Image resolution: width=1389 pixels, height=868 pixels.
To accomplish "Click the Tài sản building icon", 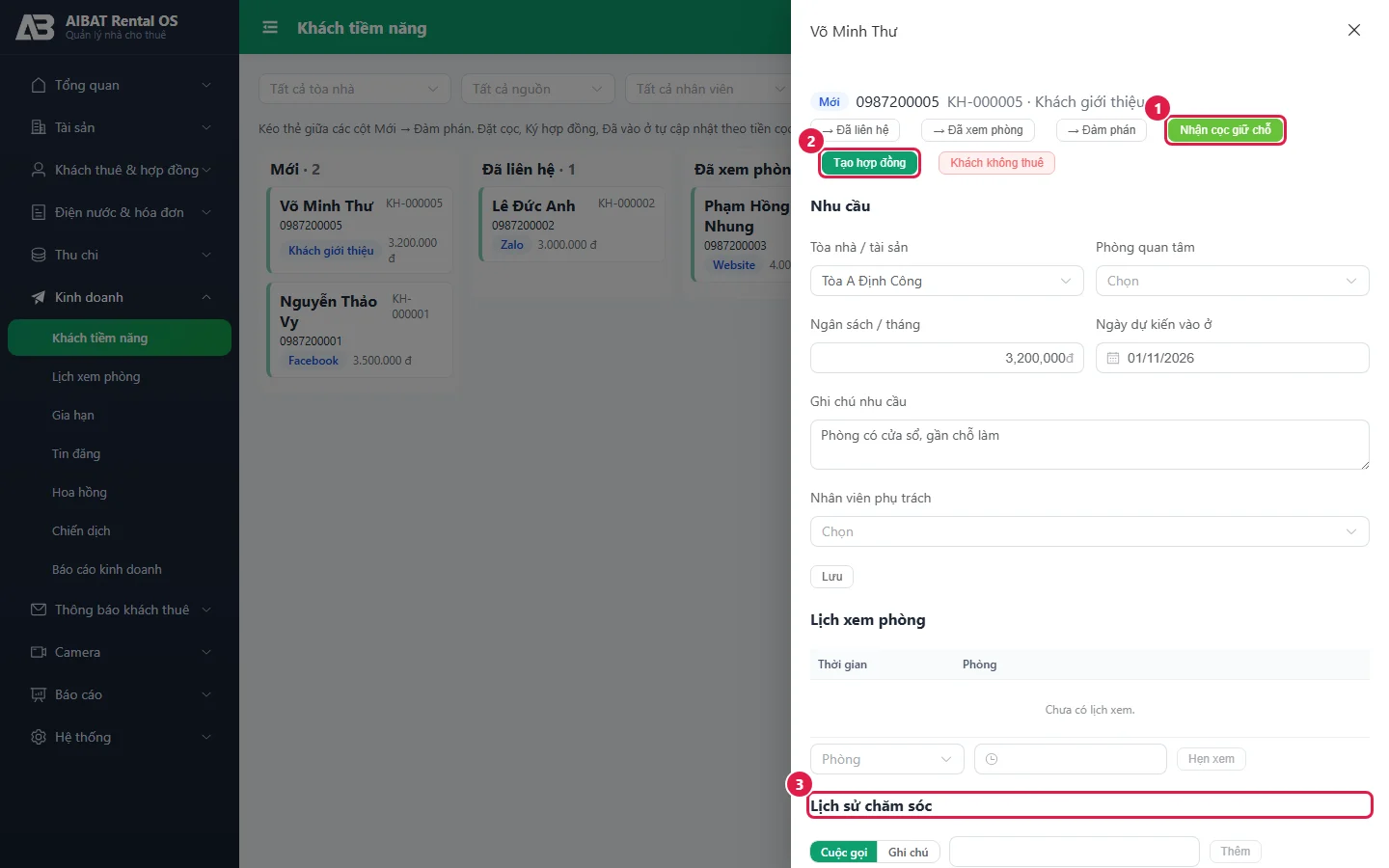I will (x=39, y=127).
